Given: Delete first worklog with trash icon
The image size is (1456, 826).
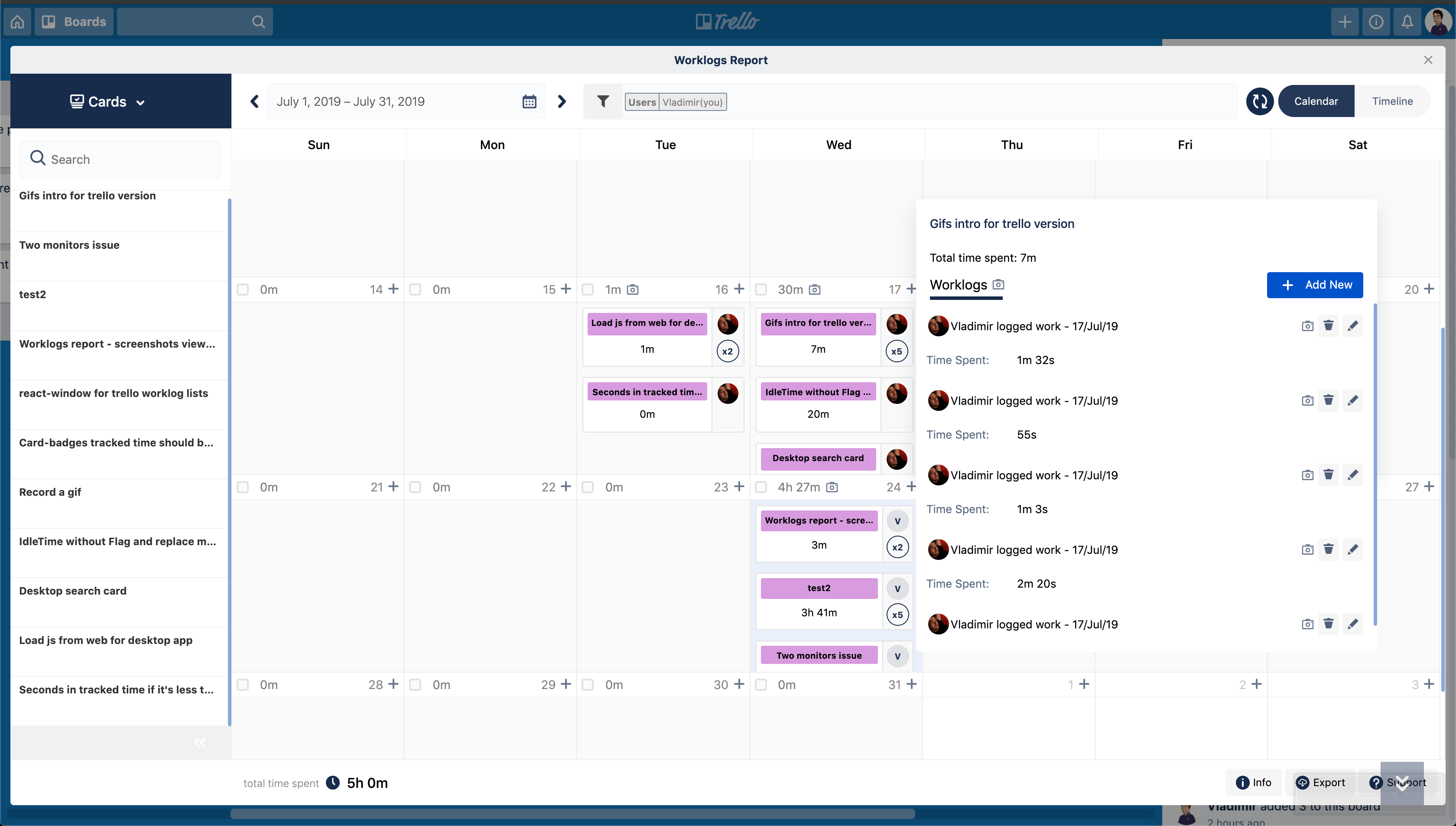Looking at the screenshot, I should [x=1328, y=325].
